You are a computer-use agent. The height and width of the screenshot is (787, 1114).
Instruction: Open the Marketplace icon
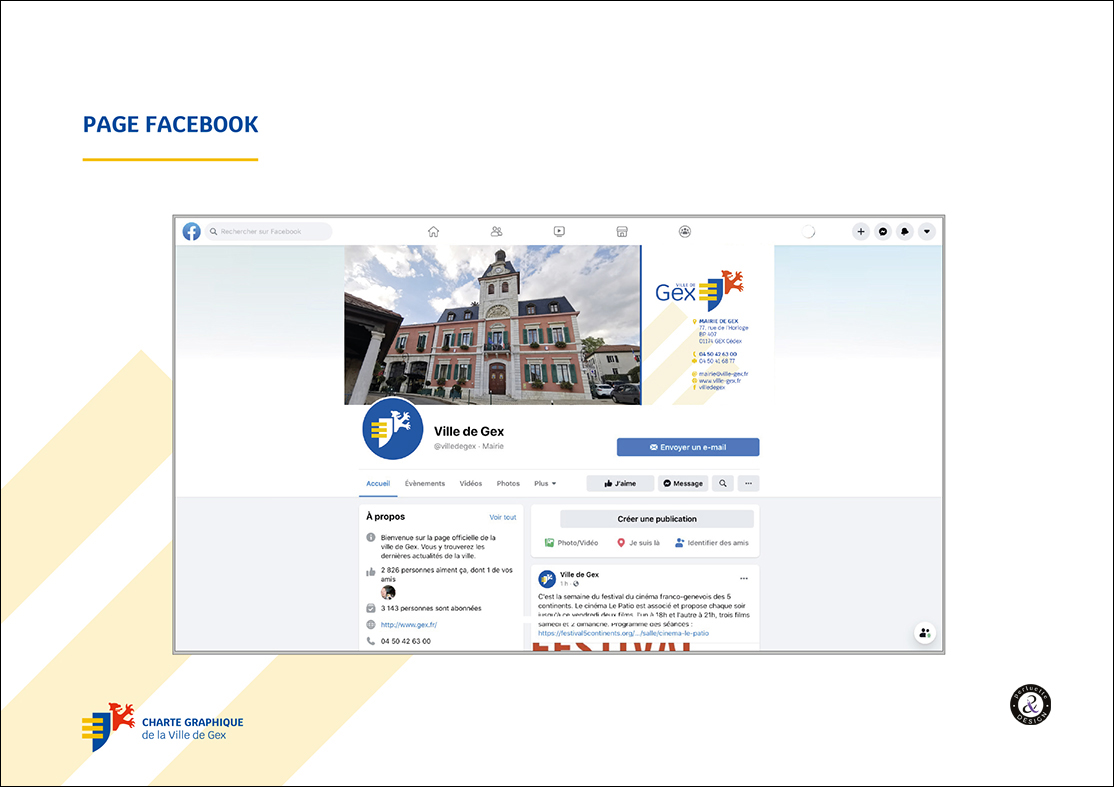pyautogui.click(x=622, y=231)
